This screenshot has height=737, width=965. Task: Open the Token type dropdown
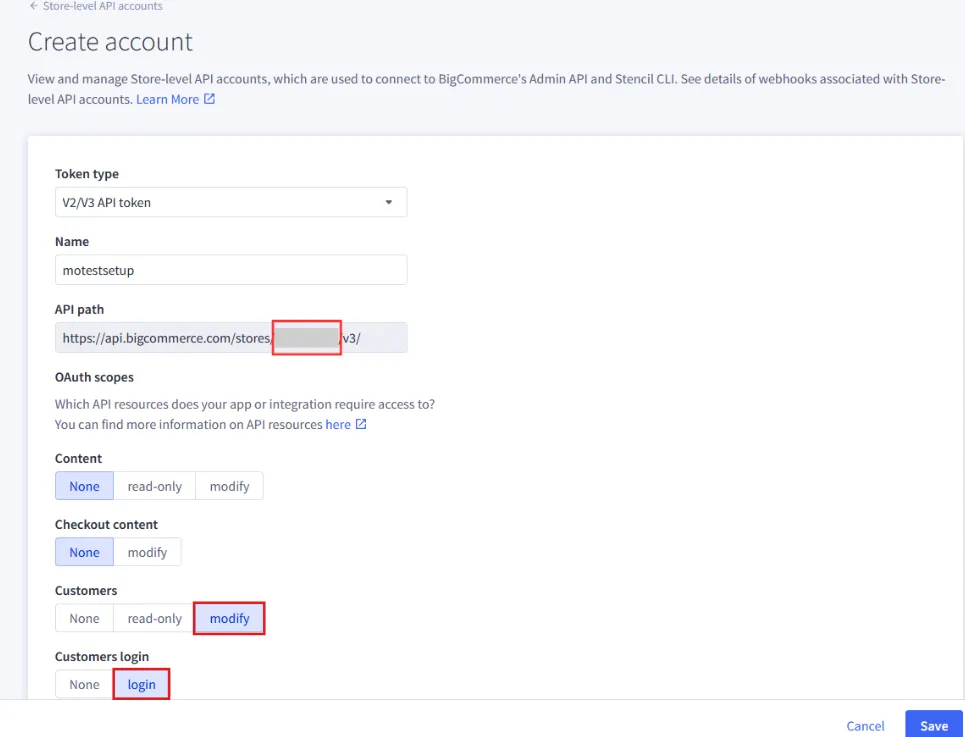click(231, 202)
